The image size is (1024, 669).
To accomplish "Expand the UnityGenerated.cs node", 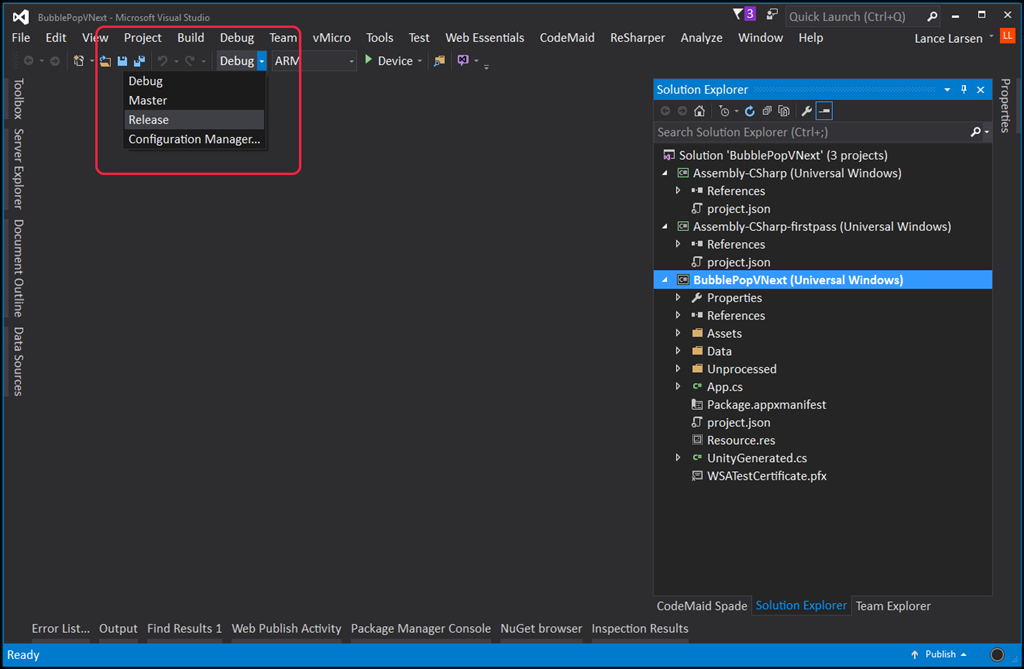I will pos(679,458).
